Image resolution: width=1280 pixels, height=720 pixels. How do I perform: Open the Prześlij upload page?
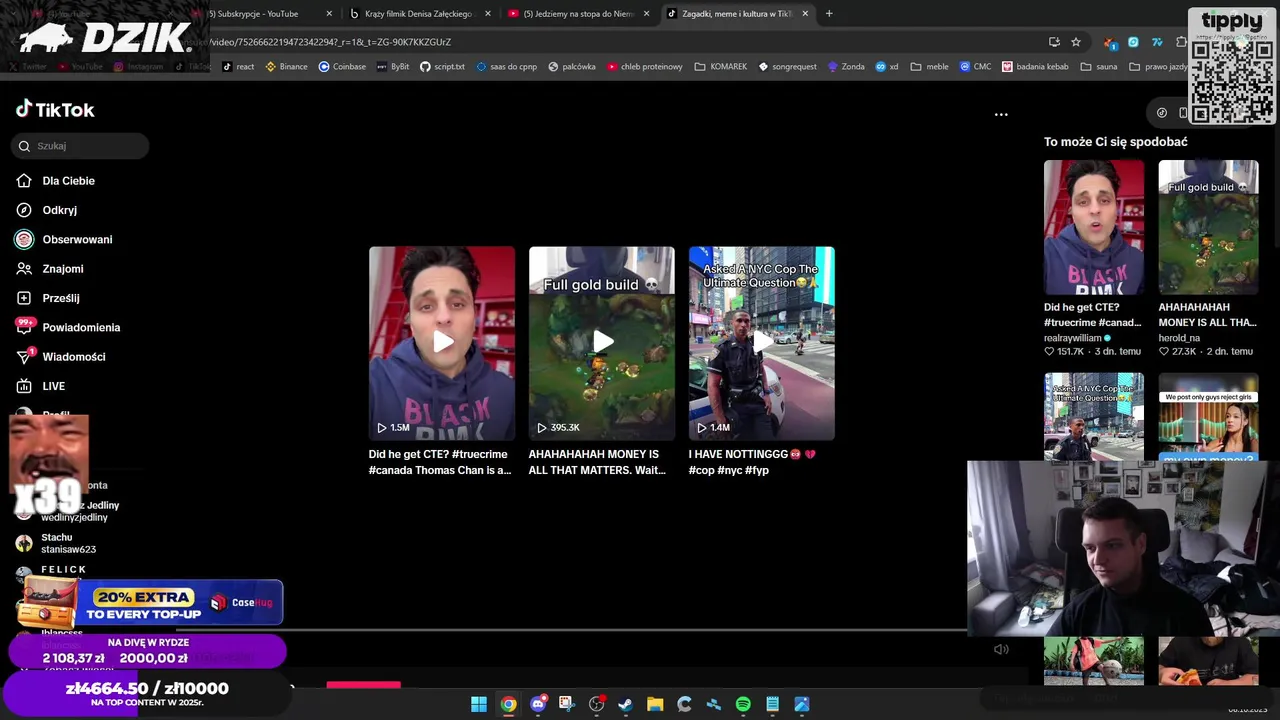pyautogui.click(x=48, y=298)
